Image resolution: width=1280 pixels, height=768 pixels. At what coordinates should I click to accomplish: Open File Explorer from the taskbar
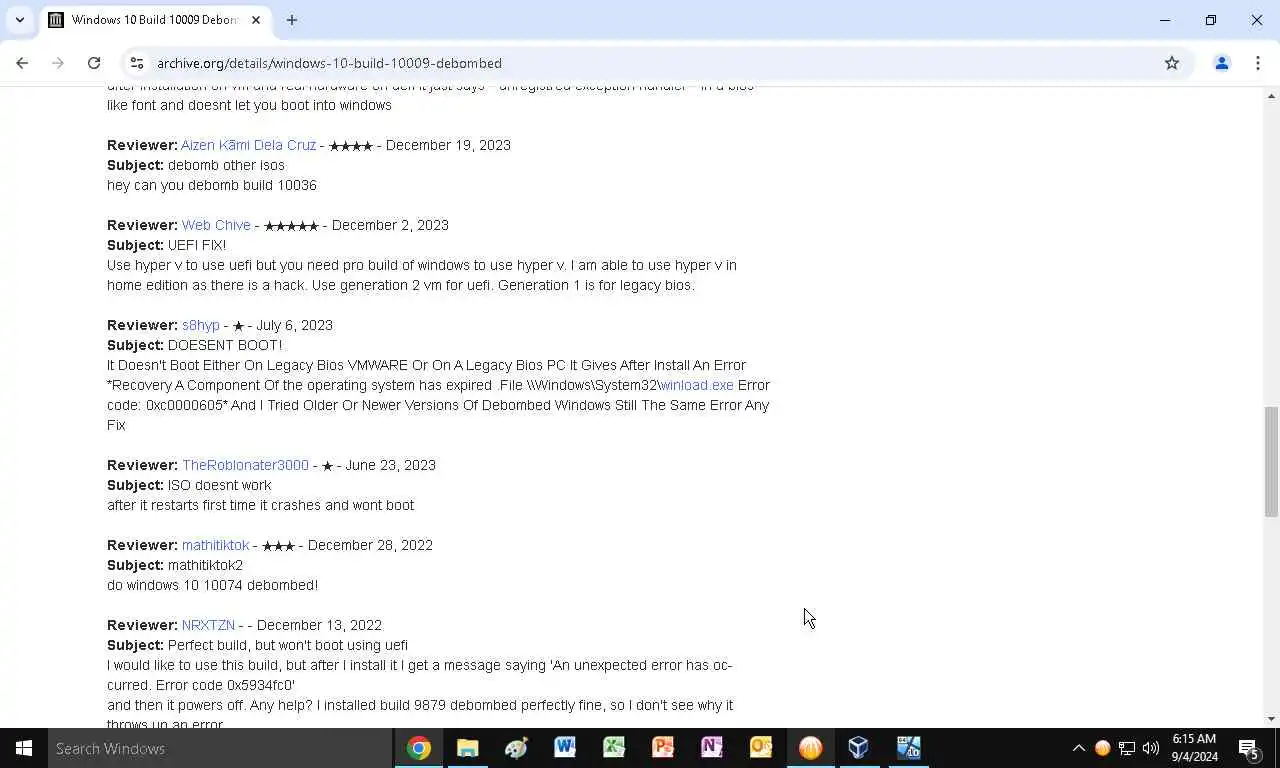click(468, 748)
